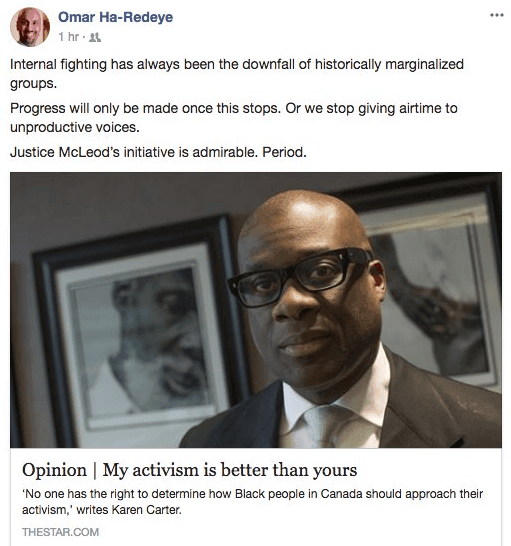Click the THESTAR.COM source label
This screenshot has width=511, height=546.
coord(60,532)
